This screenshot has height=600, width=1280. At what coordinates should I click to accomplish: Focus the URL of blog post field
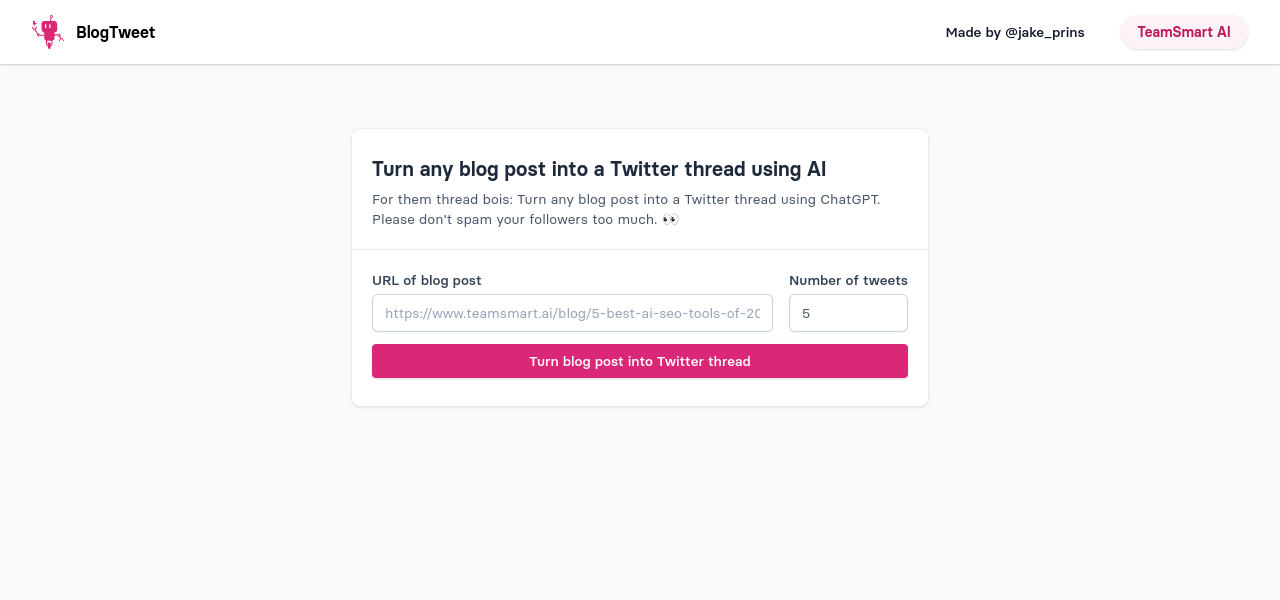pos(572,313)
